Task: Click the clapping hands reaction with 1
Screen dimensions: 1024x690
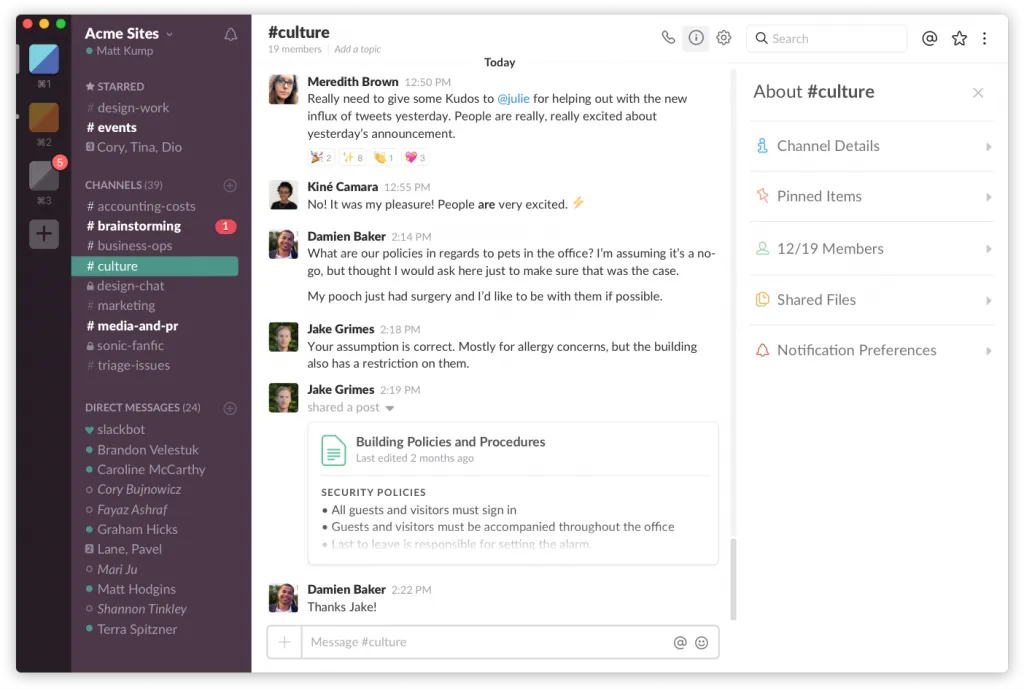Action: point(383,157)
